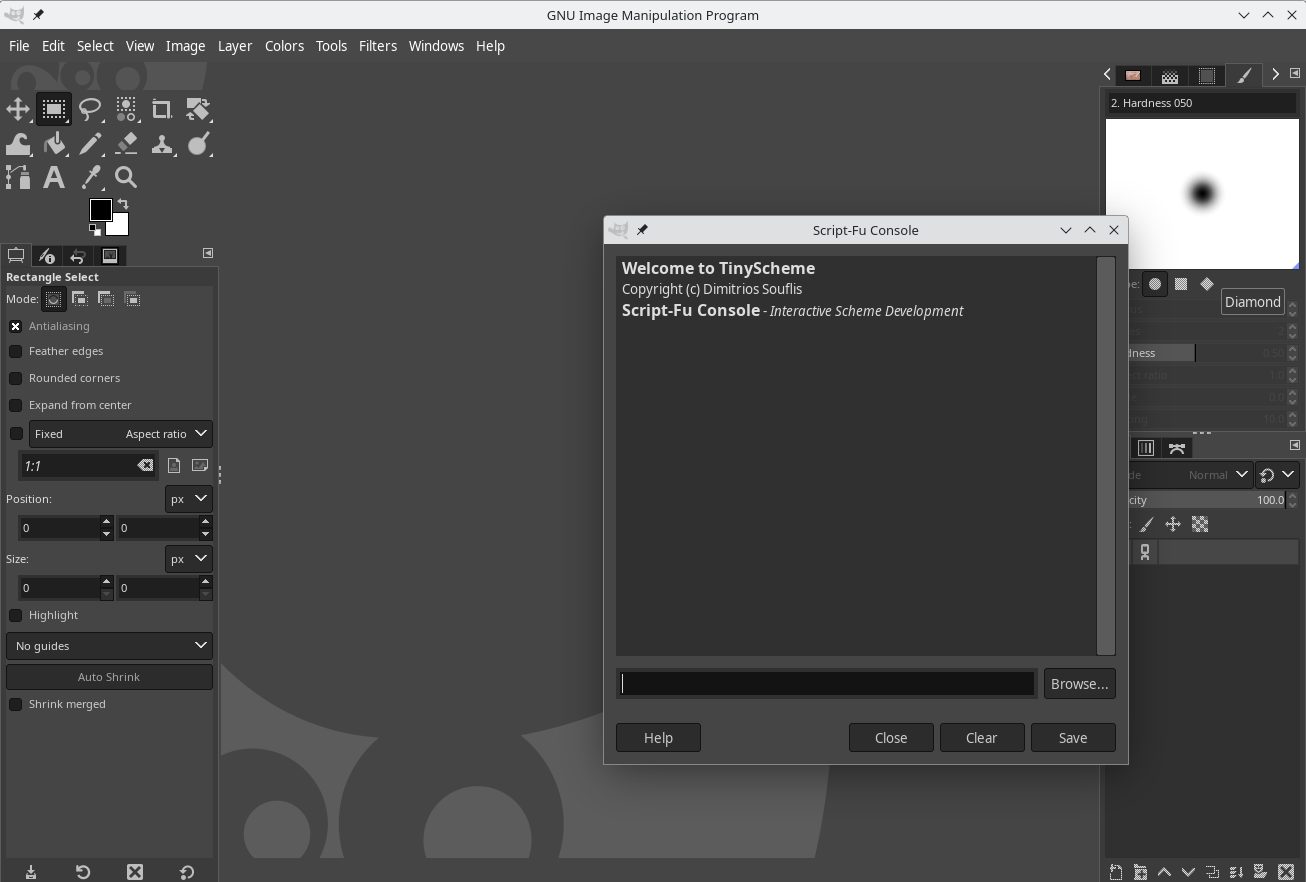The height and width of the screenshot is (882, 1306).
Task: Open the Filters menu
Action: [377, 46]
